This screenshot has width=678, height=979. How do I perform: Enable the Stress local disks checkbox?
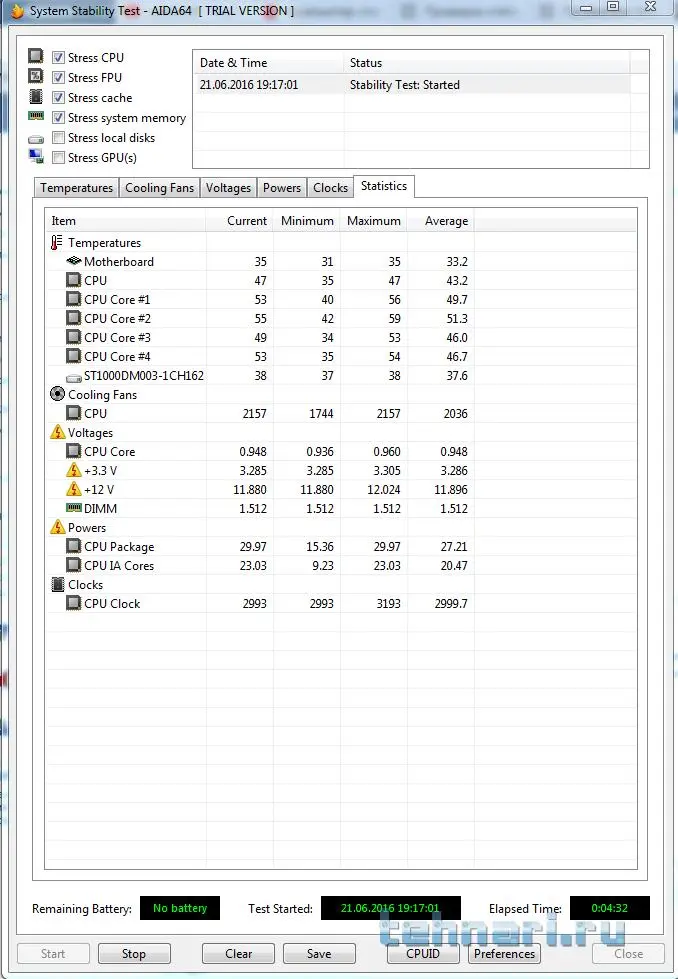[58, 137]
